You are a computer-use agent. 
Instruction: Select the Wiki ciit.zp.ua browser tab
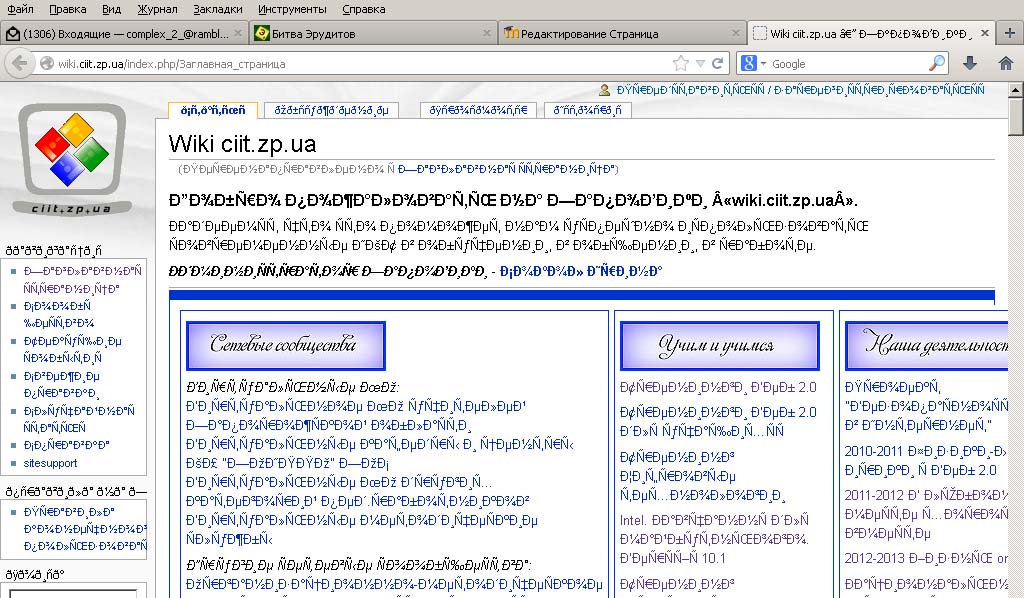click(871, 33)
